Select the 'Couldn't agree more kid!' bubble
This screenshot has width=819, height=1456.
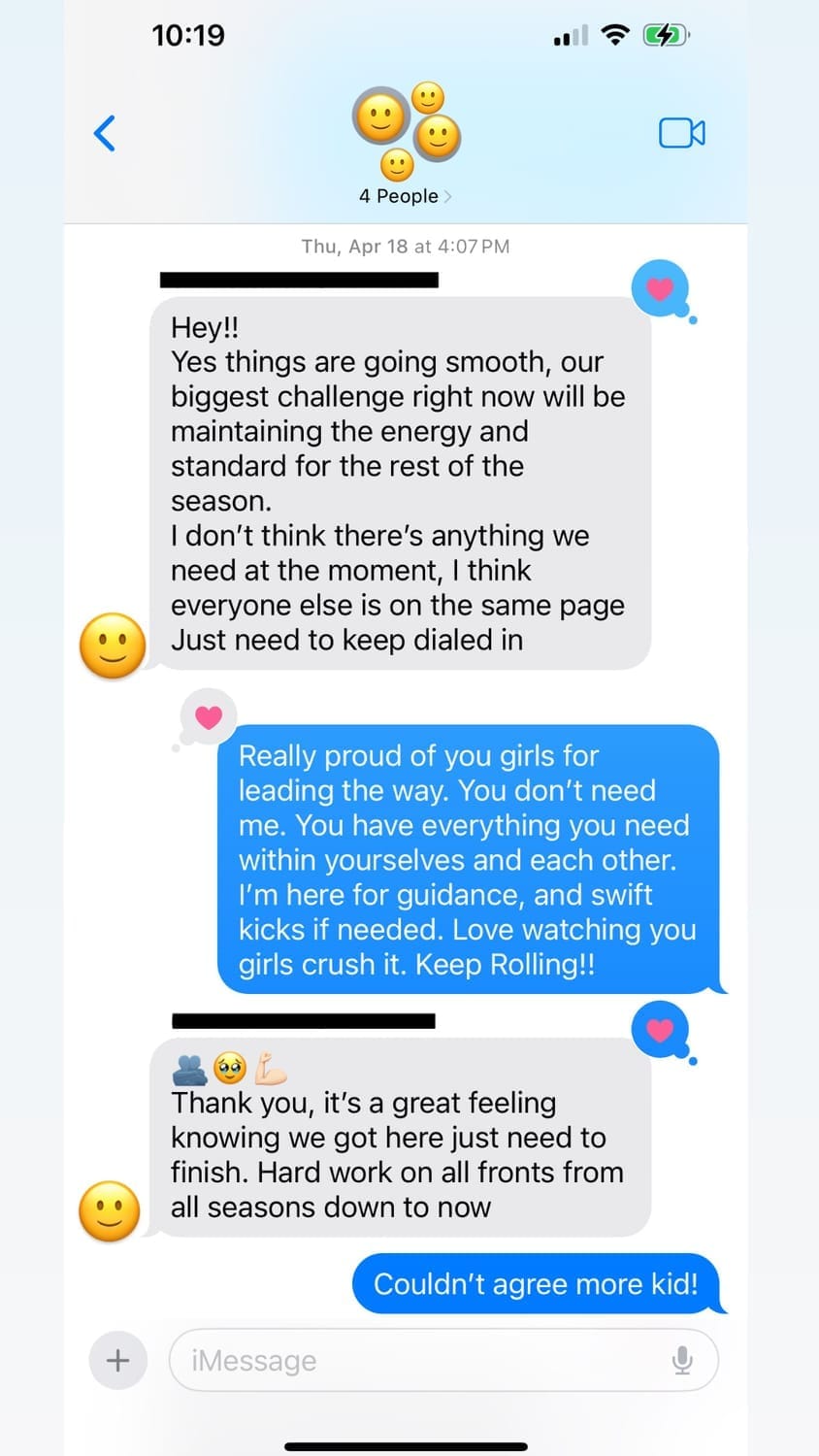point(539,1283)
